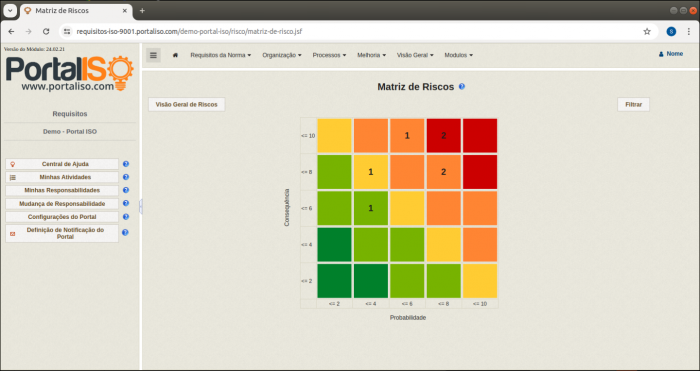Collapse the sidebar using the splitter handle
Image resolution: width=700 pixels, height=371 pixels.
point(141,206)
